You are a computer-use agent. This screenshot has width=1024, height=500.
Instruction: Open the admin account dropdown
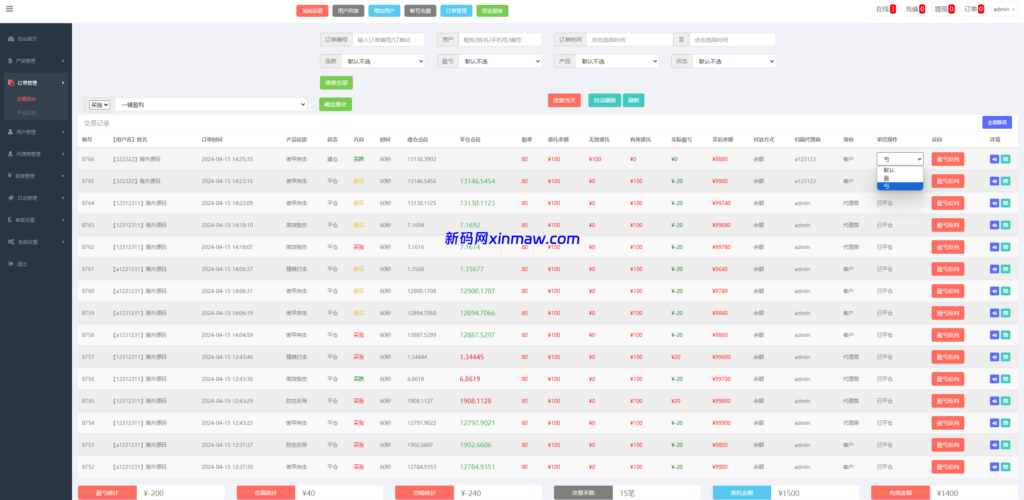pos(1003,9)
